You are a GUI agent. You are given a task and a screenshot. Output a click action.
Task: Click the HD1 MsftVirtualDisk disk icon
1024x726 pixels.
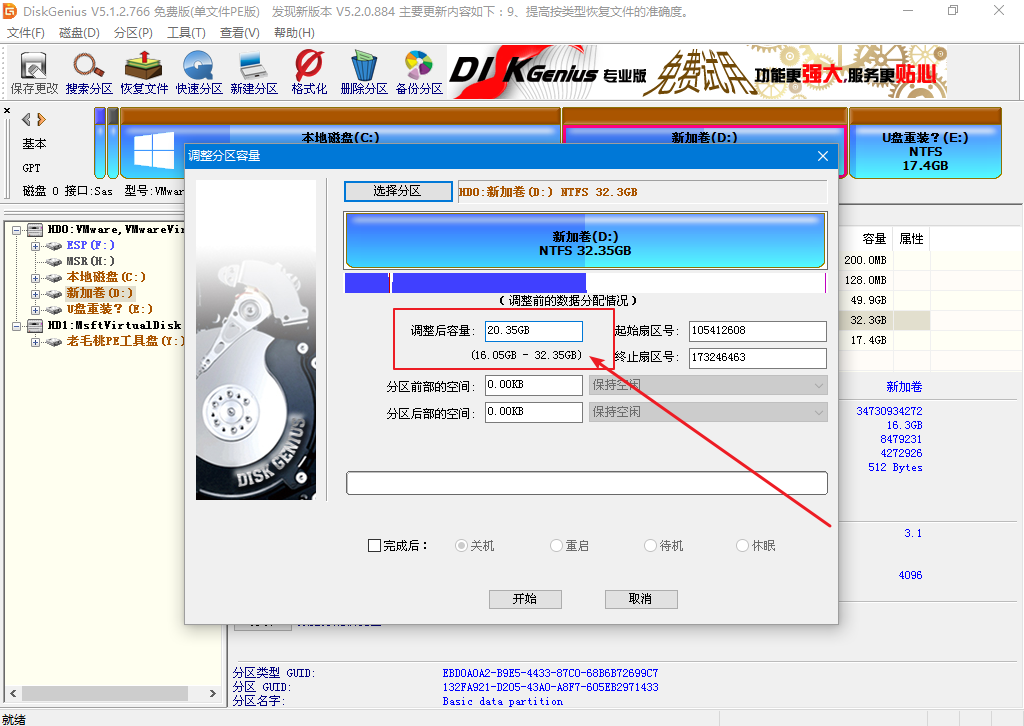[x=35, y=325]
